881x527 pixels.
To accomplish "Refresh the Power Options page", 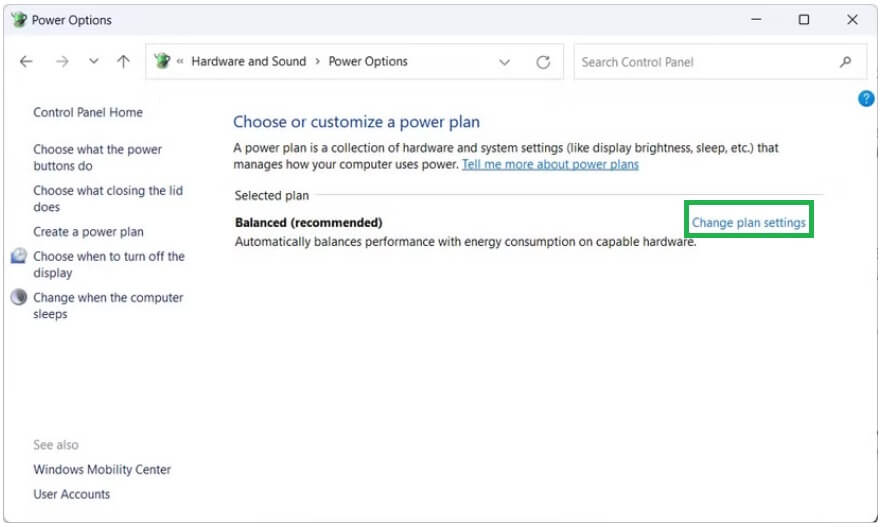I will pyautogui.click(x=543, y=62).
